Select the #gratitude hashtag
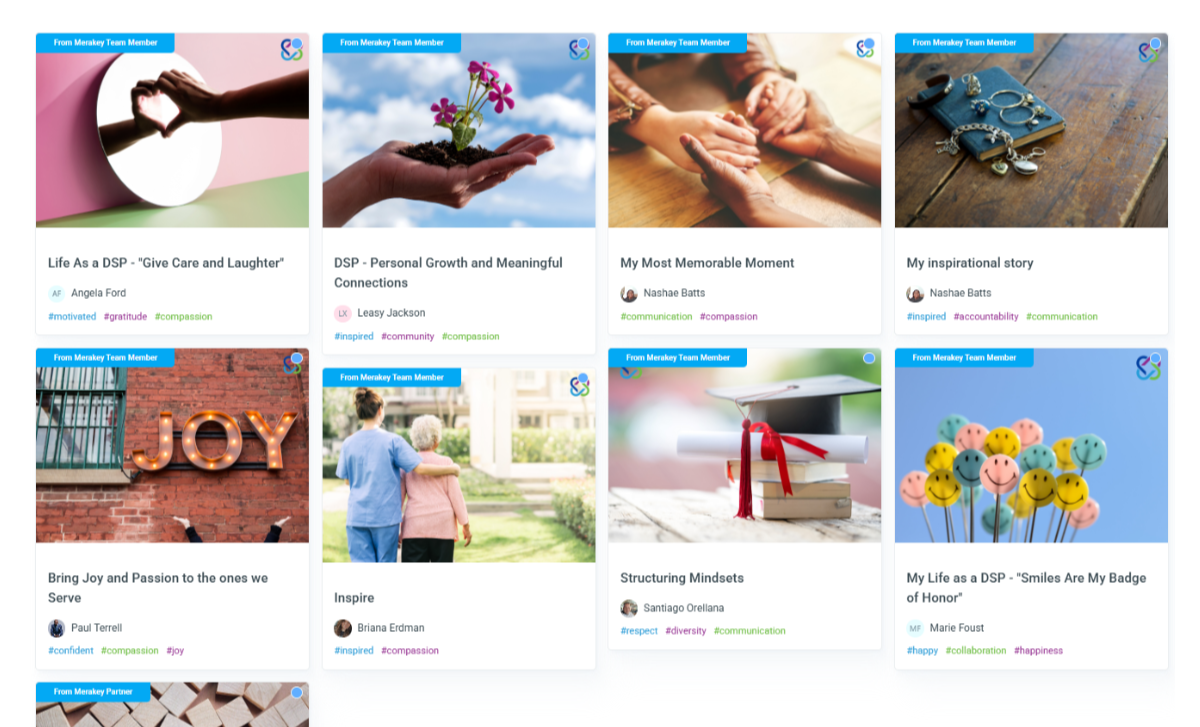The width and height of the screenshot is (1200, 727). tap(125, 316)
